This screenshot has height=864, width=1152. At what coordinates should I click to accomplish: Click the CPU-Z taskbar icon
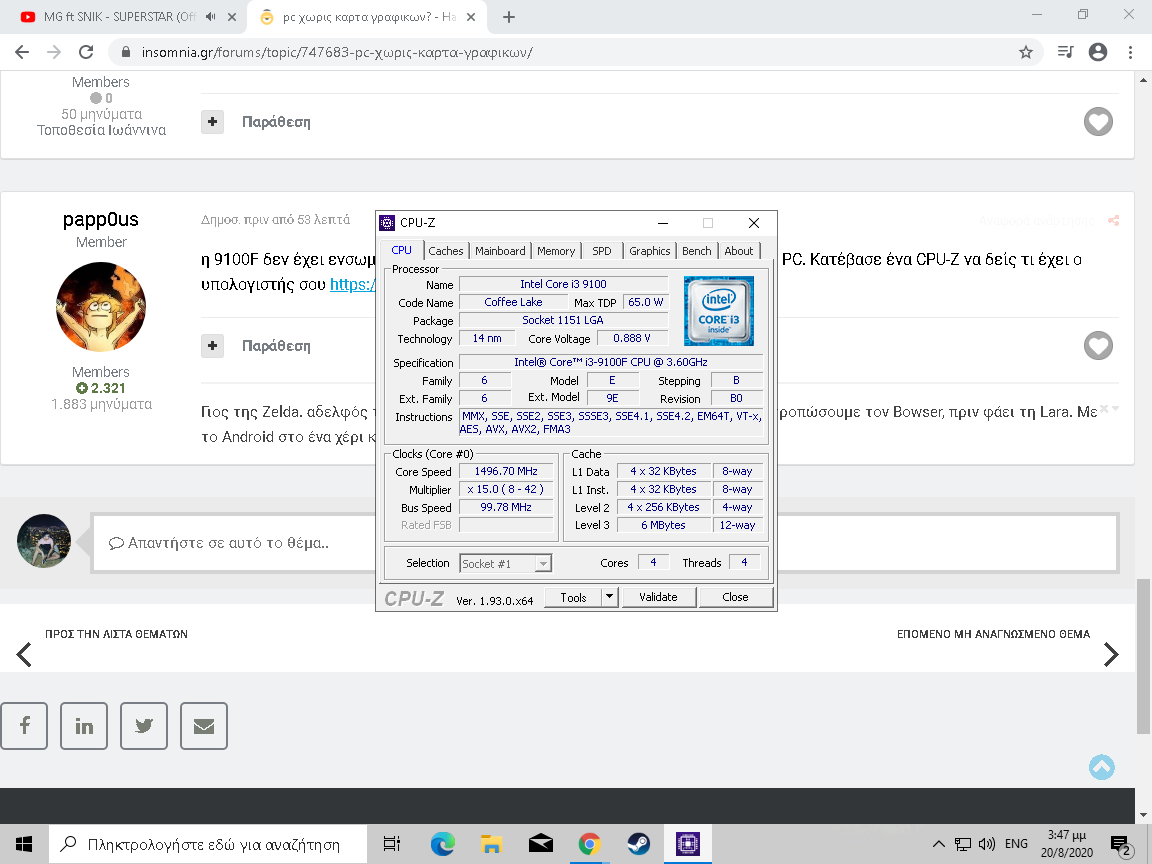688,844
